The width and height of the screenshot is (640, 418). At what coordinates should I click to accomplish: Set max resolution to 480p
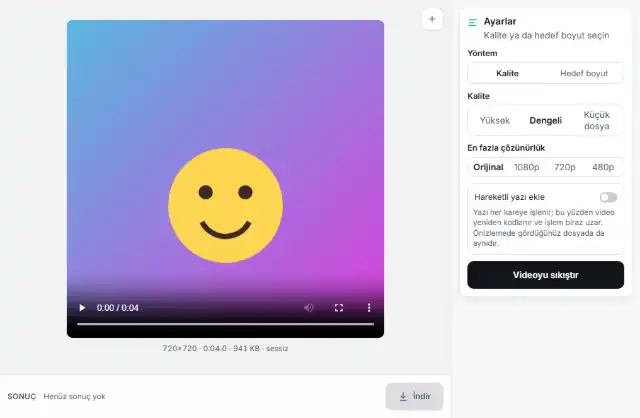click(603, 167)
